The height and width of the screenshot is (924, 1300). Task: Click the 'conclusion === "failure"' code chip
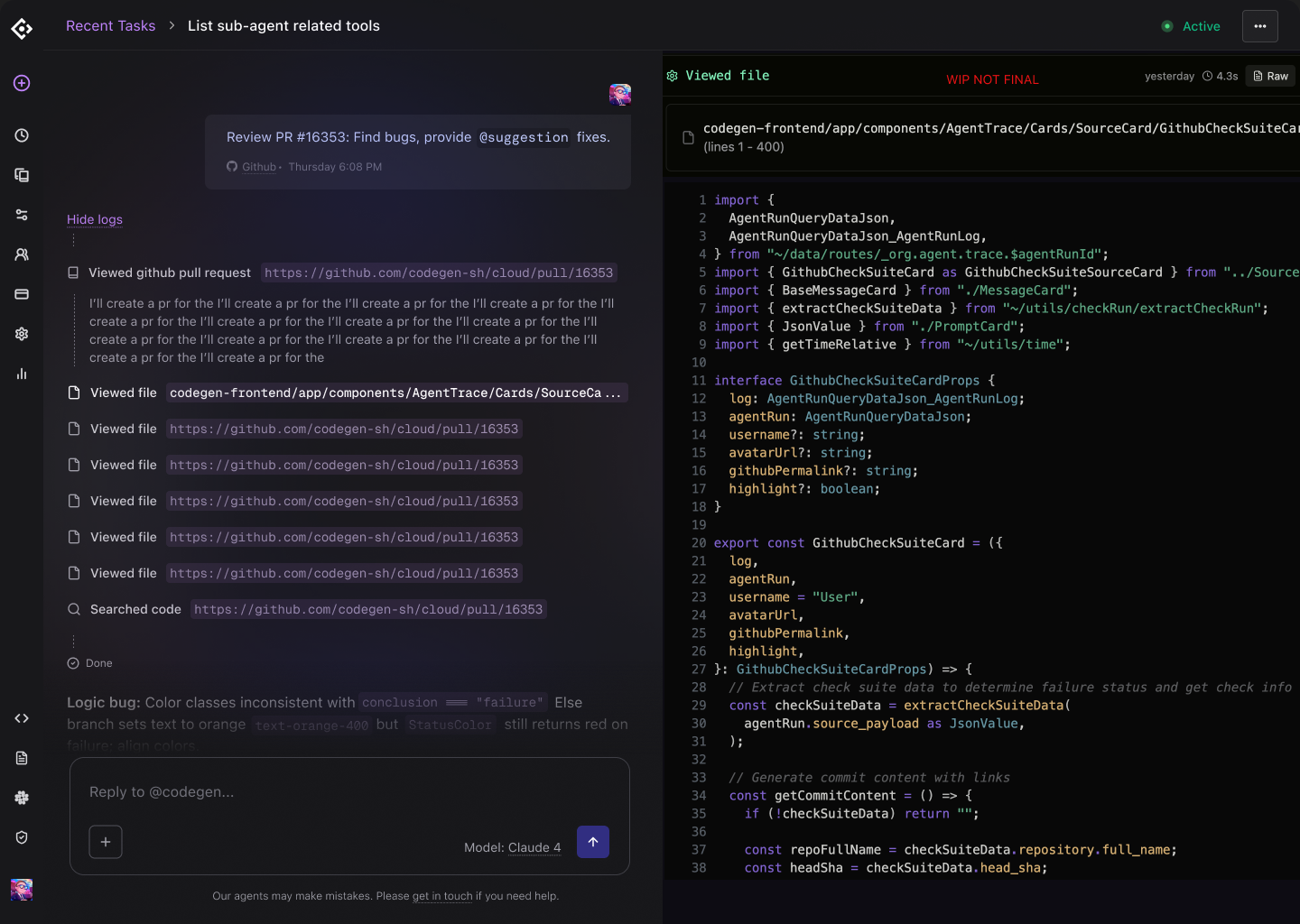point(453,702)
